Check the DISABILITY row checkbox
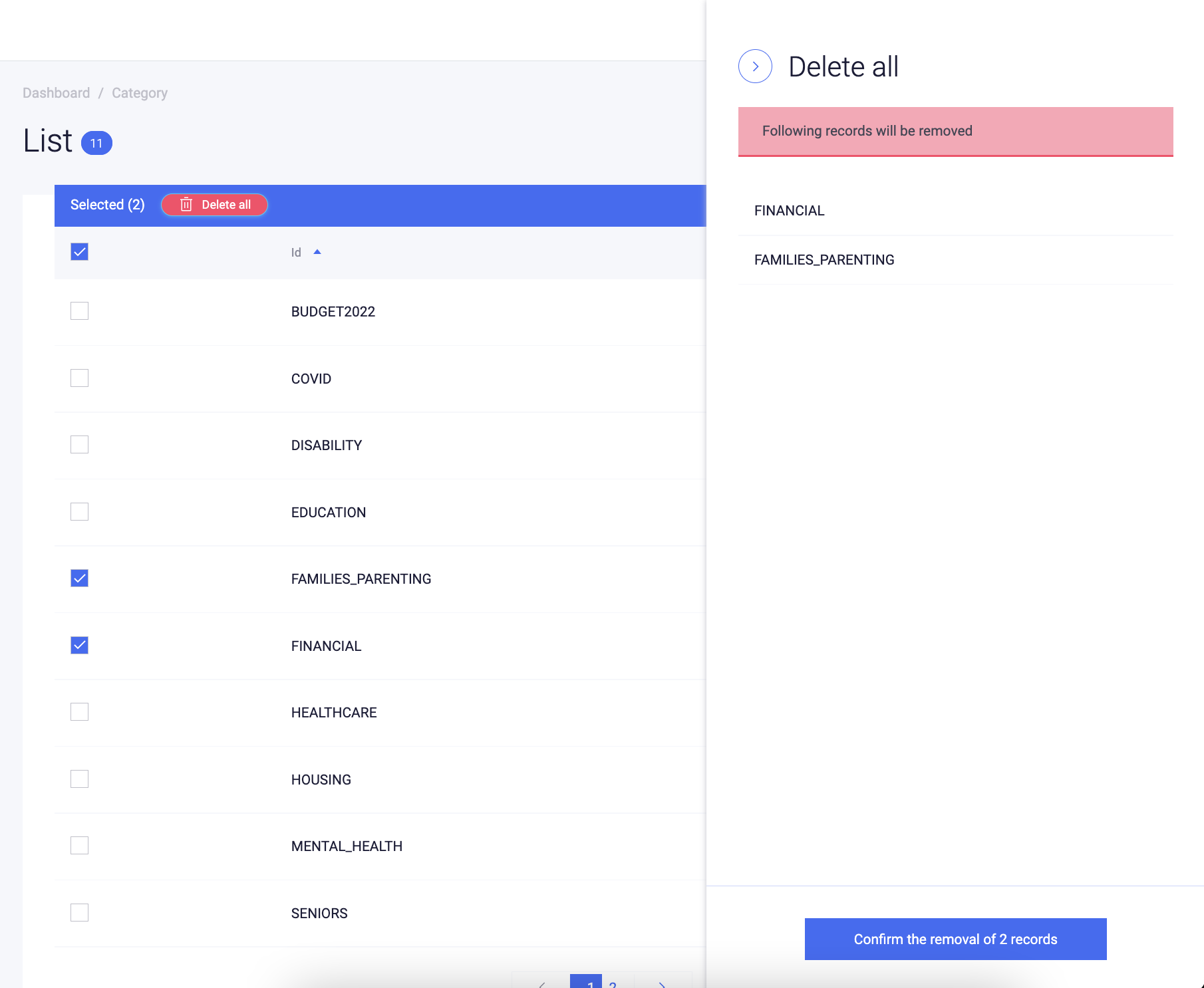The height and width of the screenshot is (988, 1204). tap(79, 444)
